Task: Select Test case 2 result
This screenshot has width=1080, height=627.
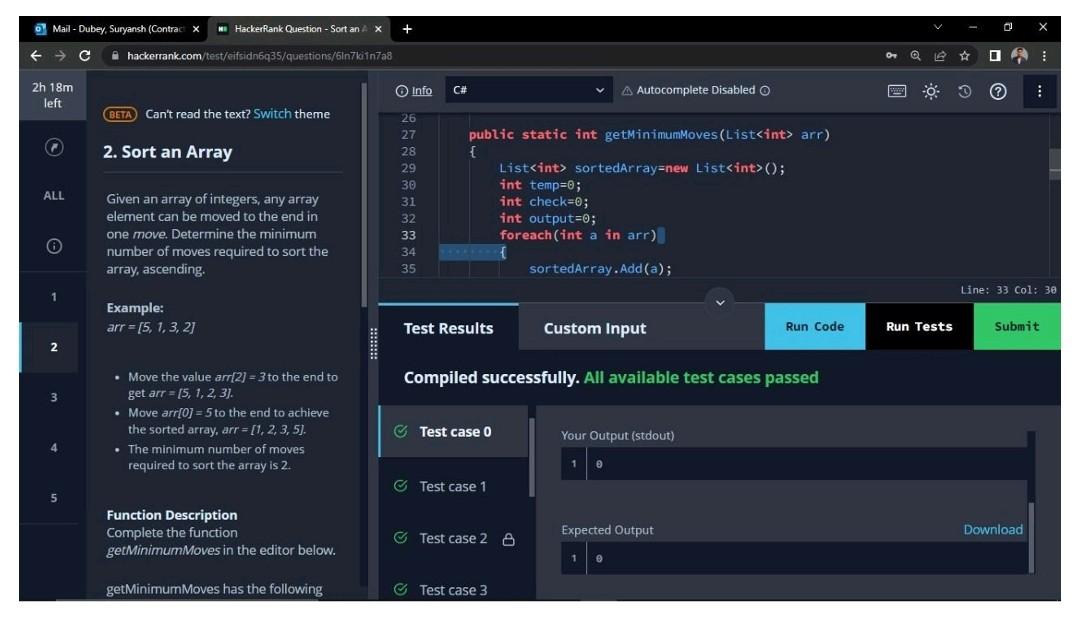Action: 453,538
